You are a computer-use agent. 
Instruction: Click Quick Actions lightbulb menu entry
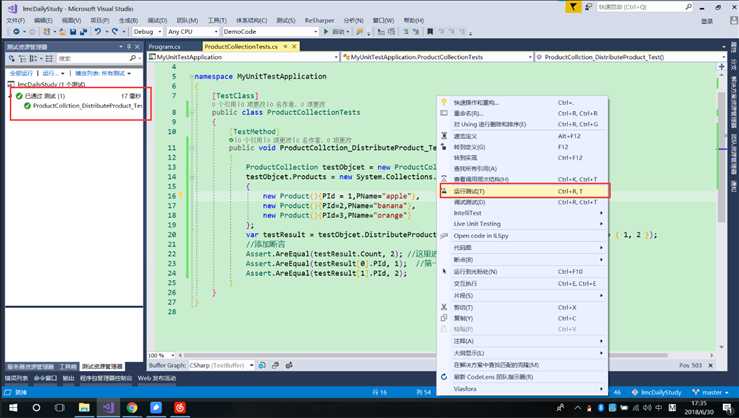(523, 102)
